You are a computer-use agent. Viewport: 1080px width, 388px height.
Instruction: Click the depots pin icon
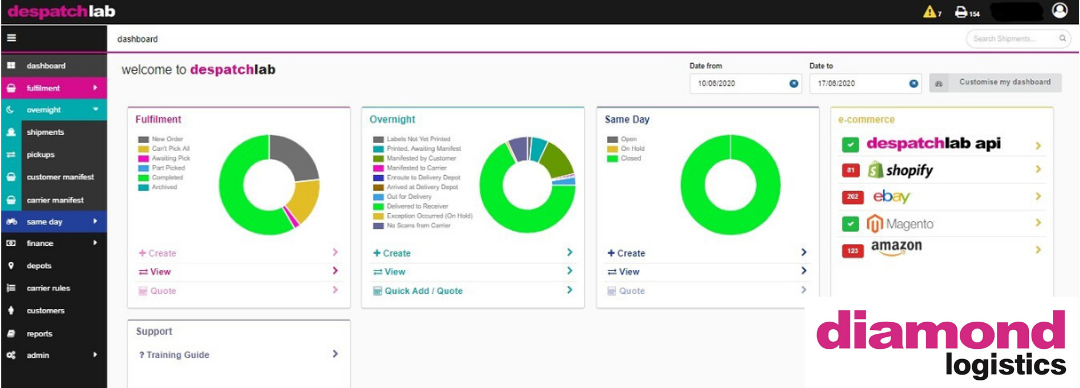click(12, 265)
